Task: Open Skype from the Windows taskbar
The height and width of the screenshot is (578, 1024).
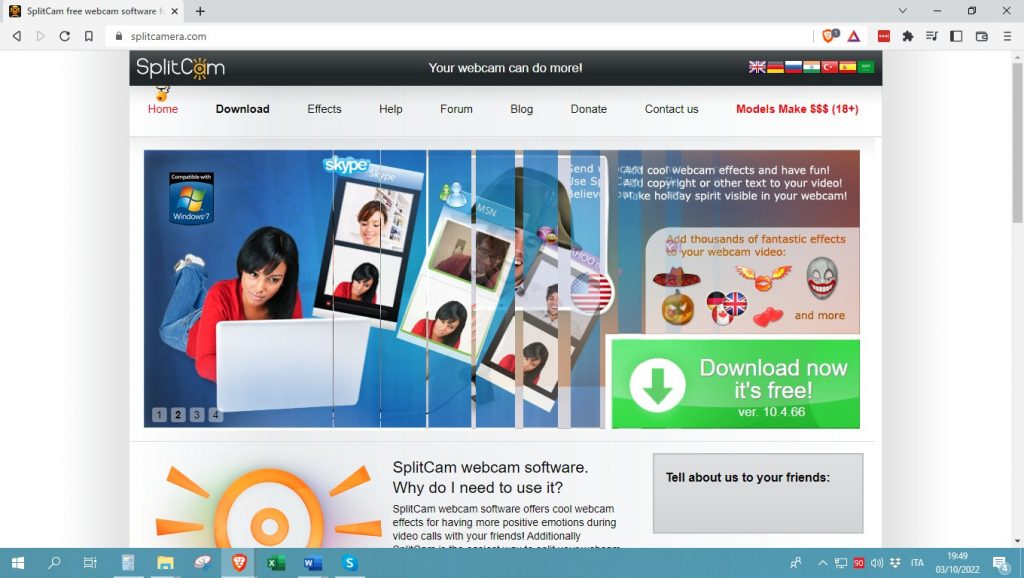Action: tap(350, 563)
